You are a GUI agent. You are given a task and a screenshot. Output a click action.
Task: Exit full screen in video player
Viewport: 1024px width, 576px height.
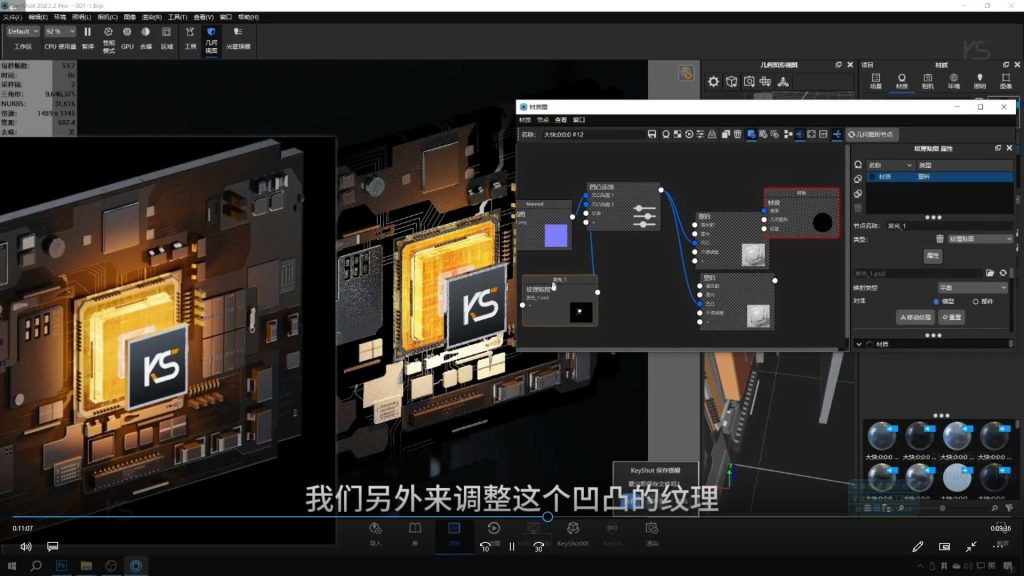click(x=971, y=546)
